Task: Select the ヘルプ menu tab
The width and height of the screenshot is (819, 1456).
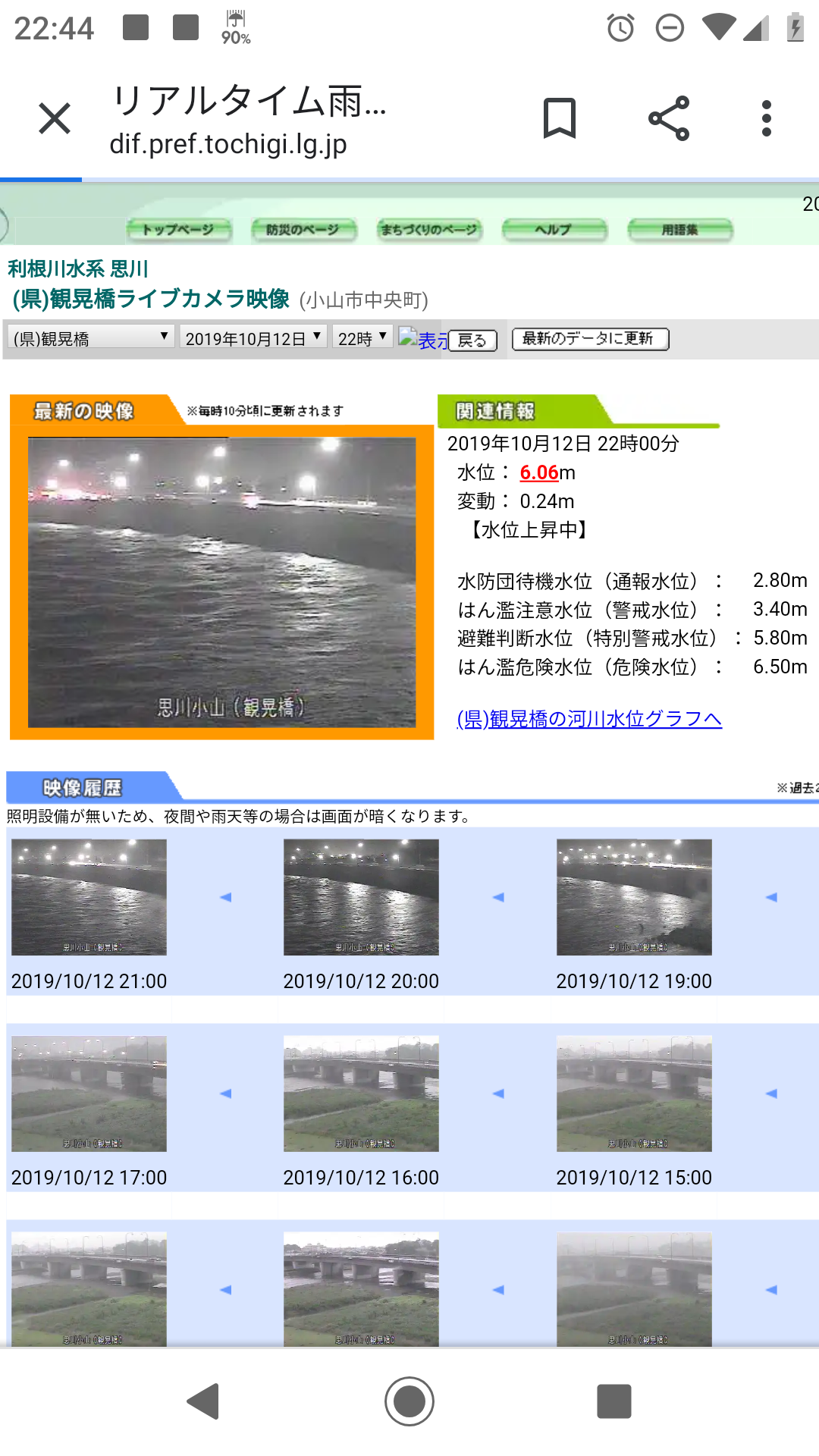Action: [554, 230]
